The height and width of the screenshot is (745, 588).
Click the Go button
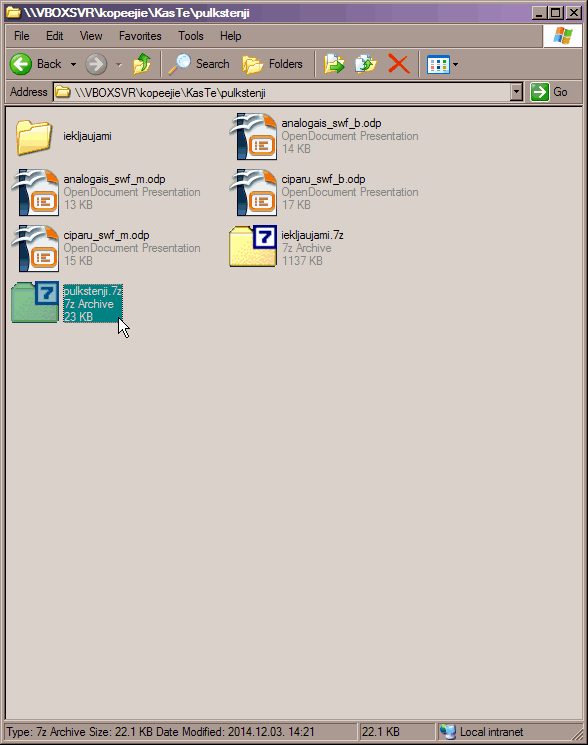(x=549, y=92)
